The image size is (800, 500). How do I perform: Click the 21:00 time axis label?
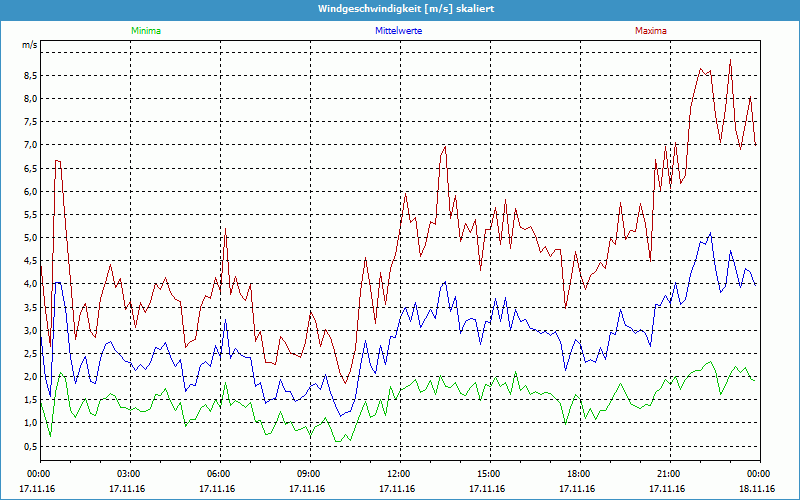[670, 474]
